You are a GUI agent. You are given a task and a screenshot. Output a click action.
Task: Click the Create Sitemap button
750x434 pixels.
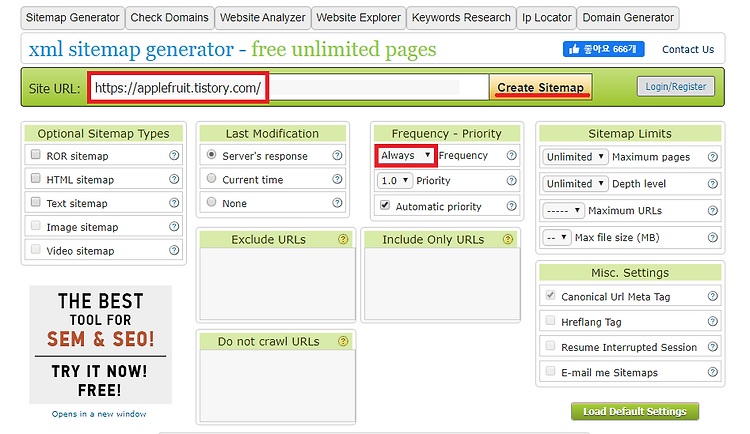pyautogui.click(x=540, y=87)
